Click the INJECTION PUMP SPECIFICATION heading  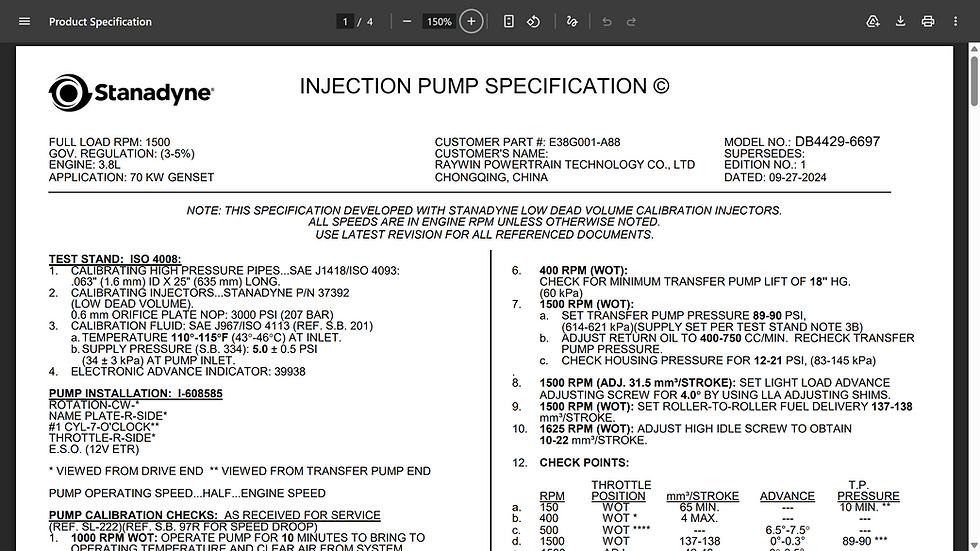pyautogui.click(x=484, y=86)
